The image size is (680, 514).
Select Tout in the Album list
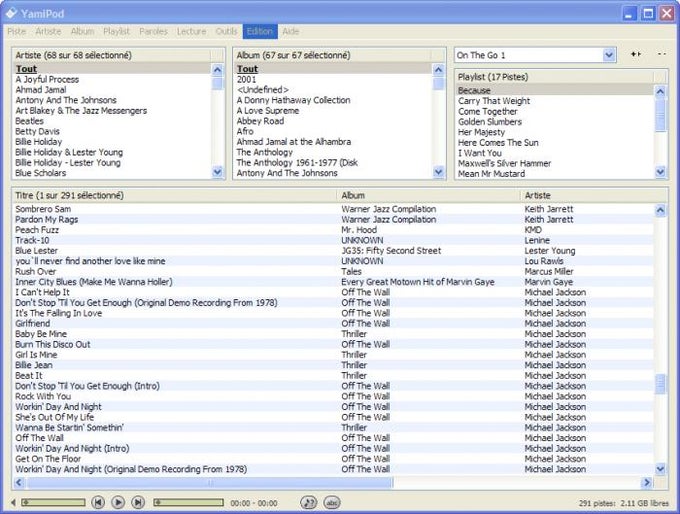click(x=333, y=69)
